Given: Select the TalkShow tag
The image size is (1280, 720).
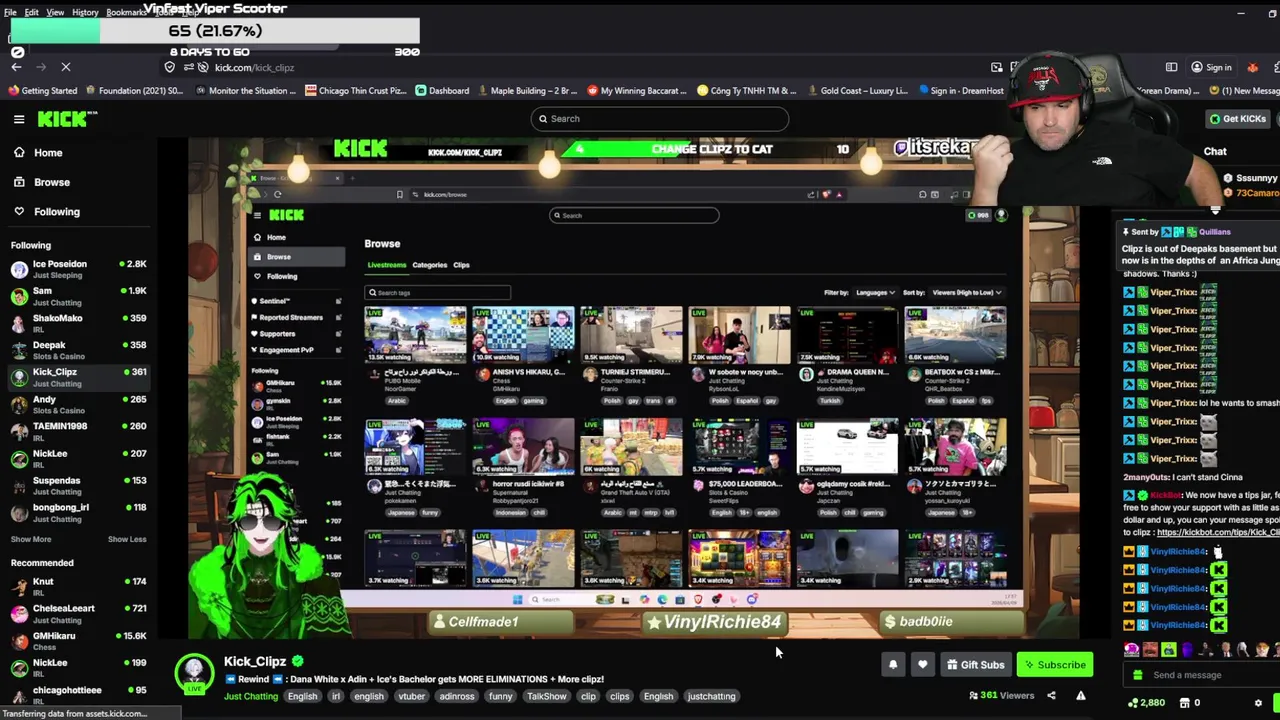Looking at the screenshot, I should (547, 697).
